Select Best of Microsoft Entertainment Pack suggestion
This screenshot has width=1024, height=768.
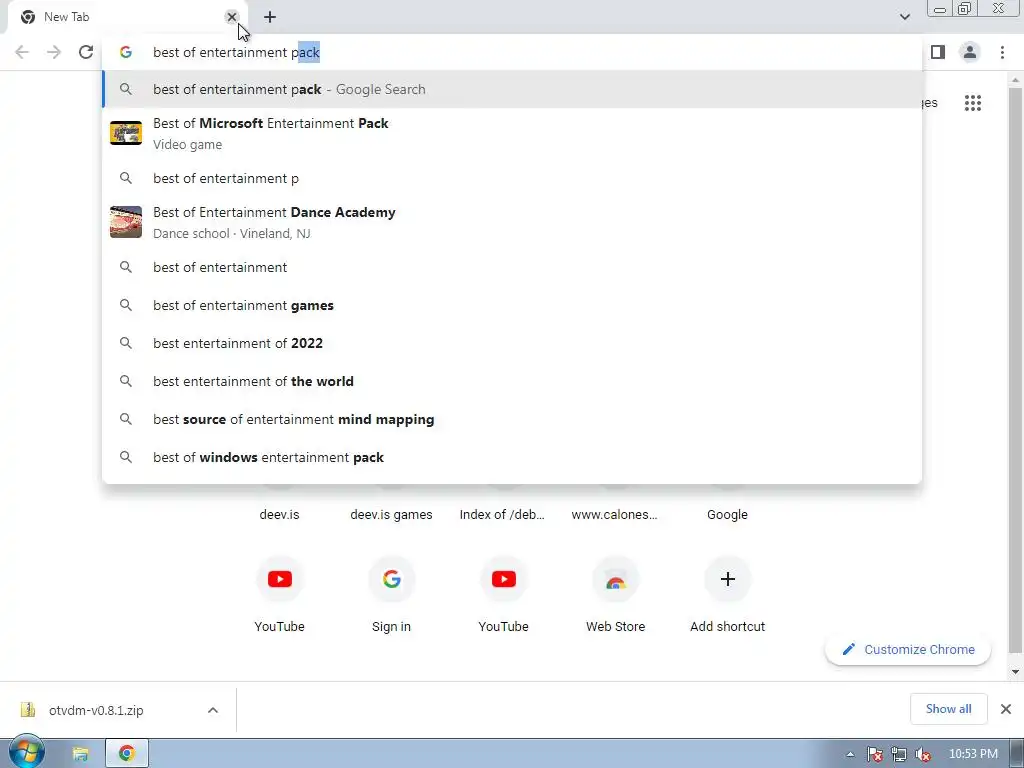click(512, 133)
